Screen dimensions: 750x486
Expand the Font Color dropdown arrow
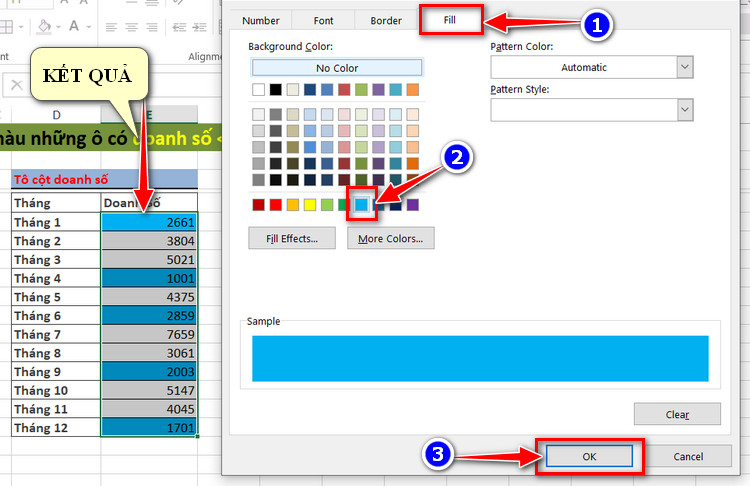coord(88,27)
